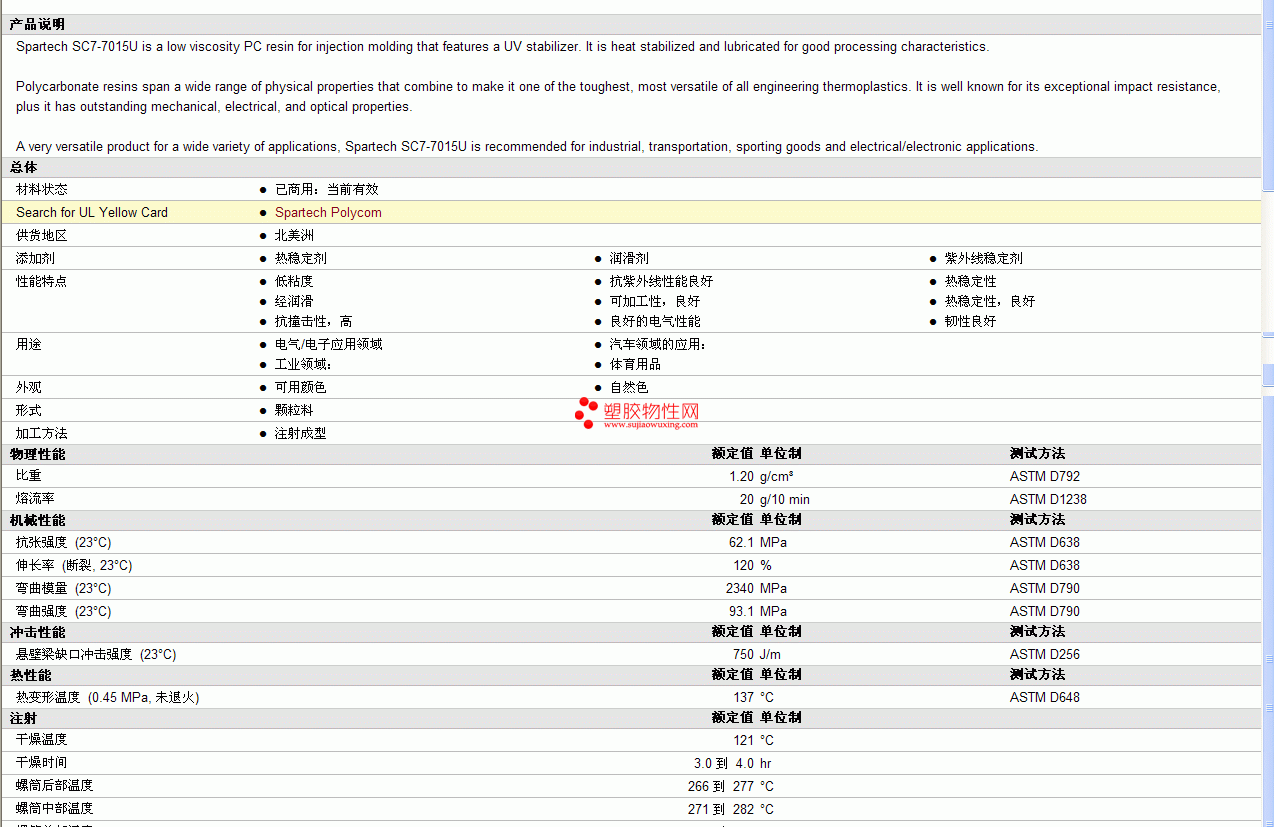Select the 注射 section header

(x=24, y=718)
